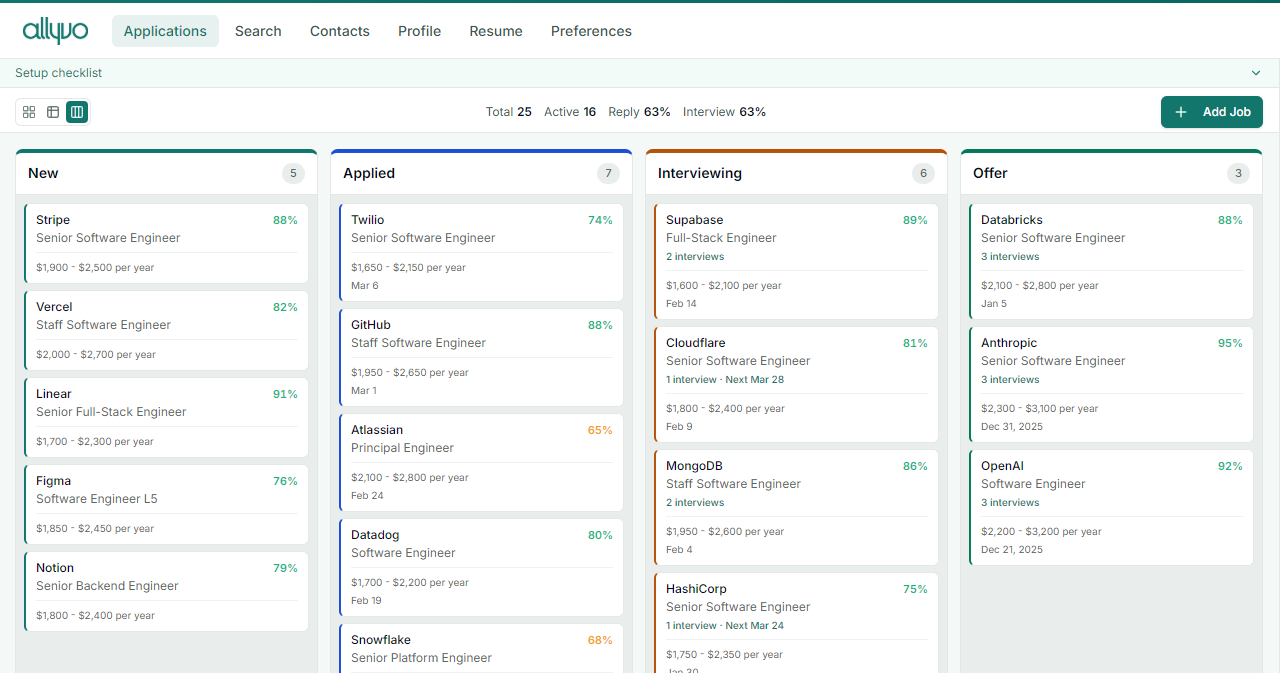The width and height of the screenshot is (1280, 673).
Task: Switch to the Profile tab
Action: coord(419,31)
